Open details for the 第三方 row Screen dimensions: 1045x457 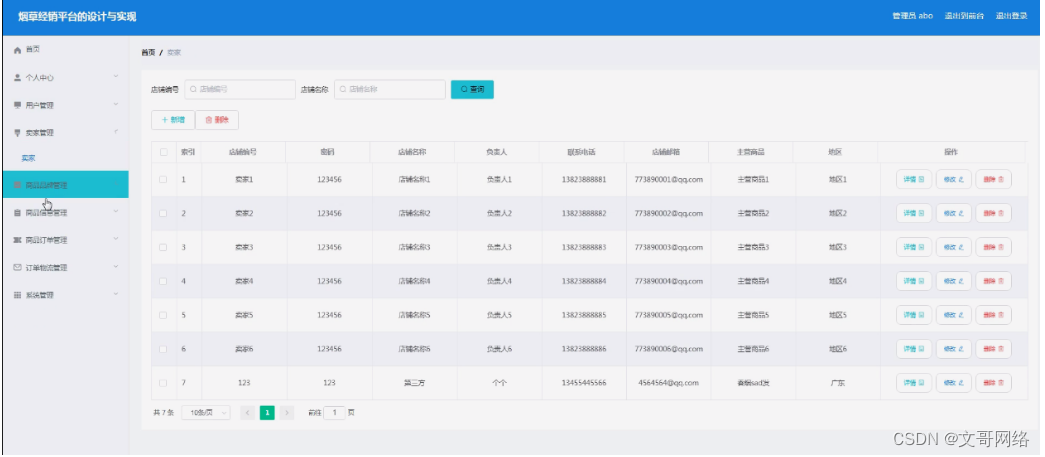click(914, 383)
